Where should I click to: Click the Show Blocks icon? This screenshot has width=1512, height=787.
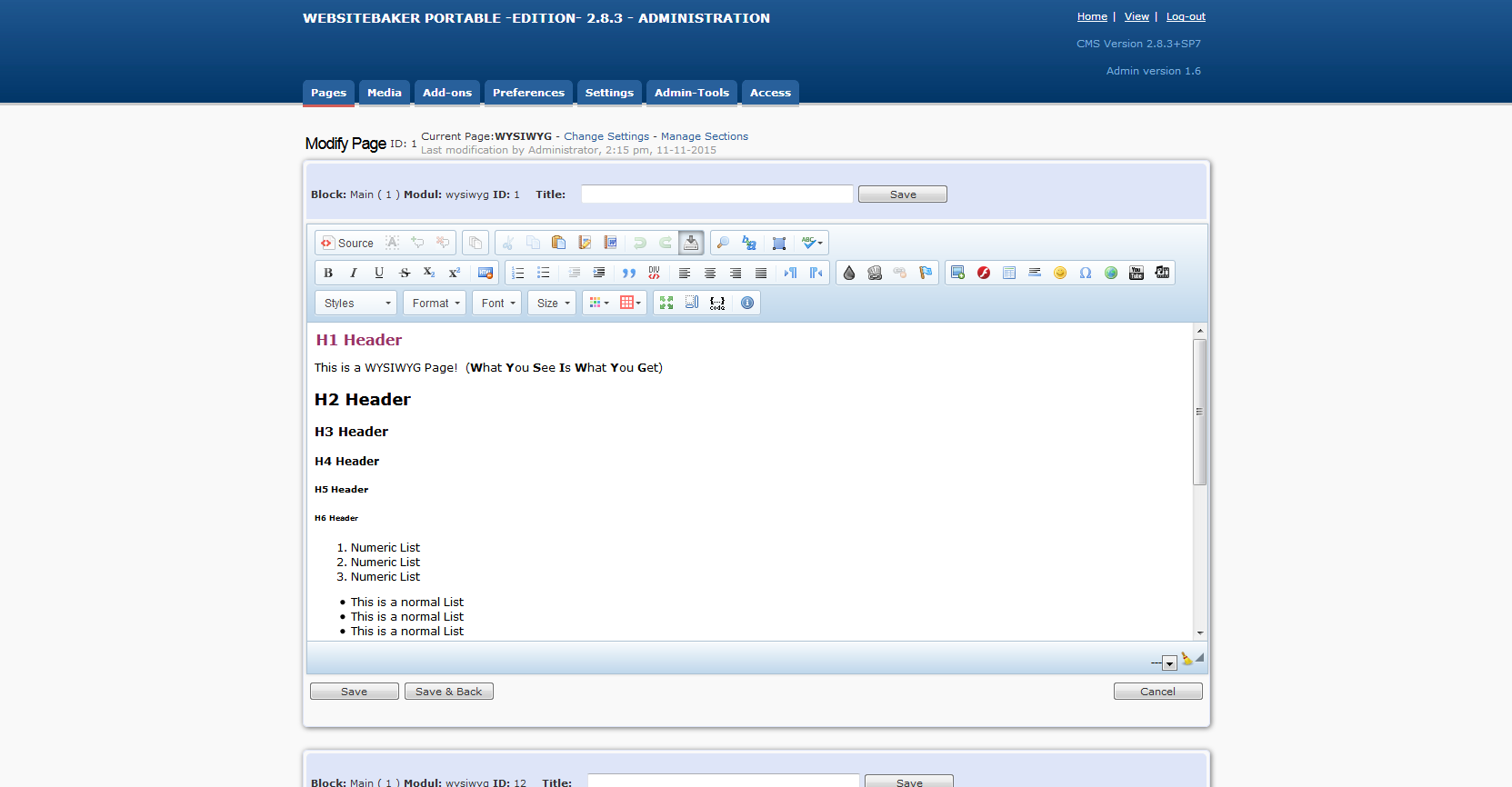692,303
